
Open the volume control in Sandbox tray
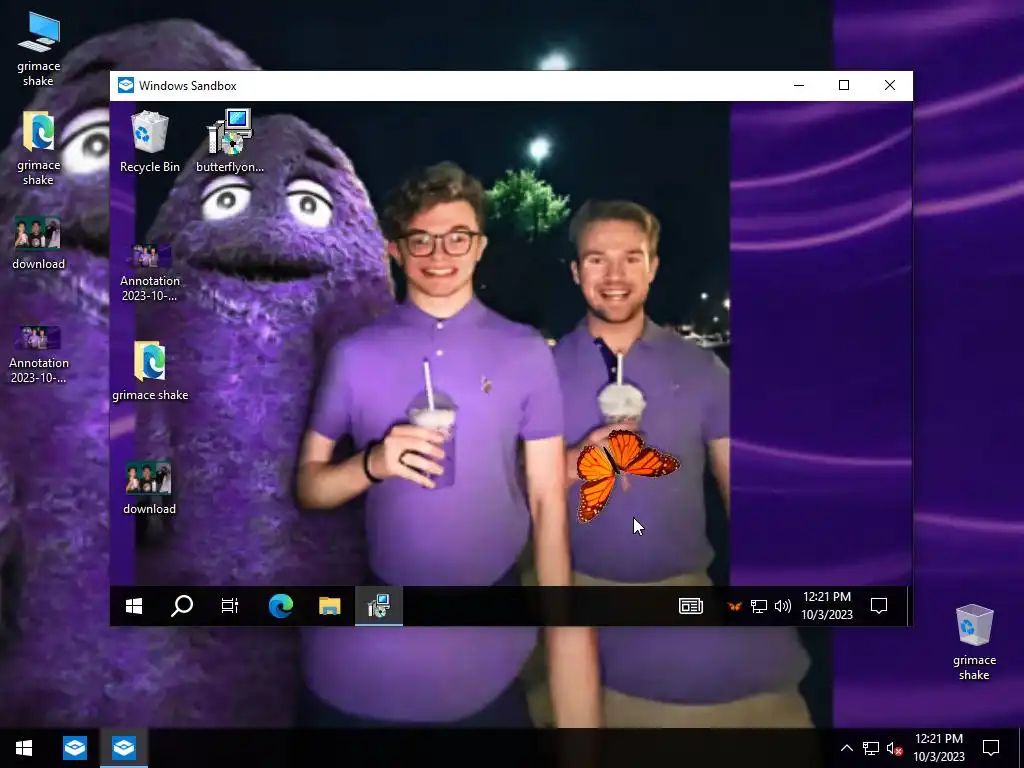coord(782,607)
